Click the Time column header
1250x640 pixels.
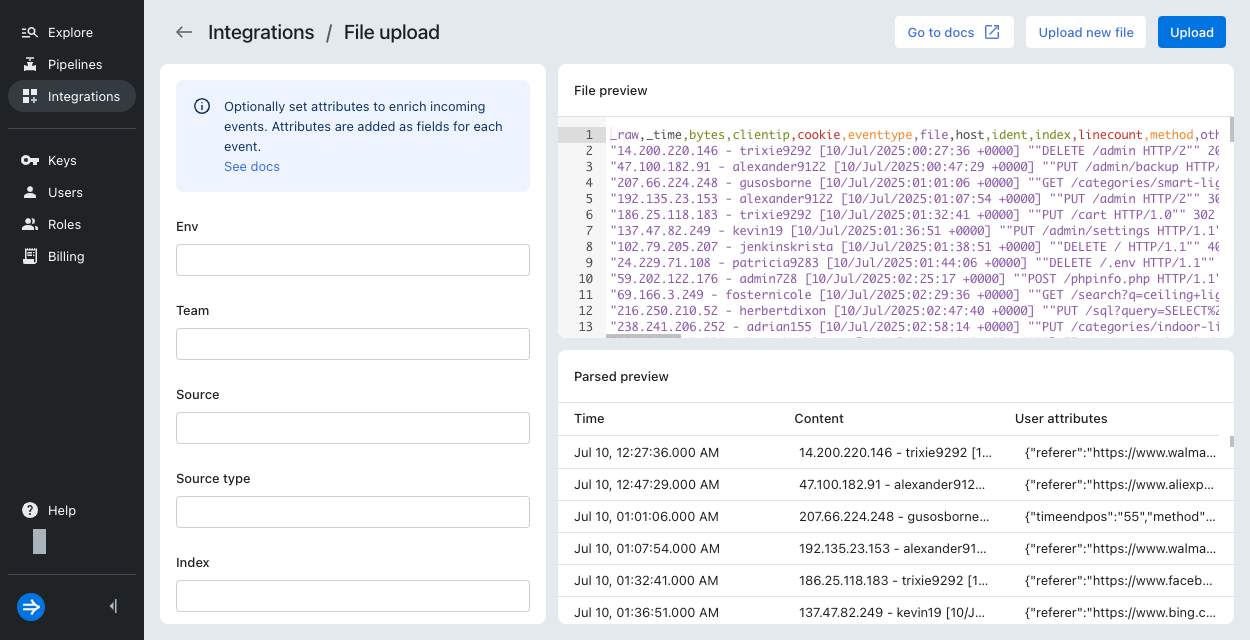[589, 418]
